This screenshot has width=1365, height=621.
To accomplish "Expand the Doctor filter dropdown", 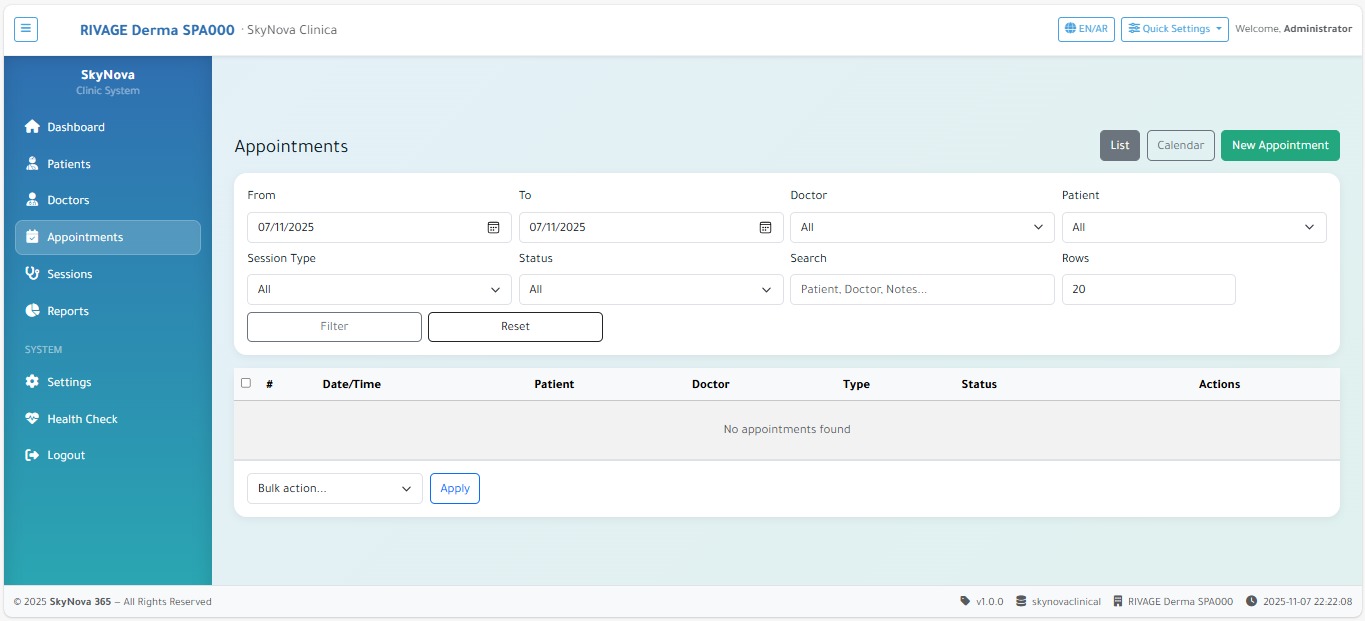I will pyautogui.click(x=921, y=227).
